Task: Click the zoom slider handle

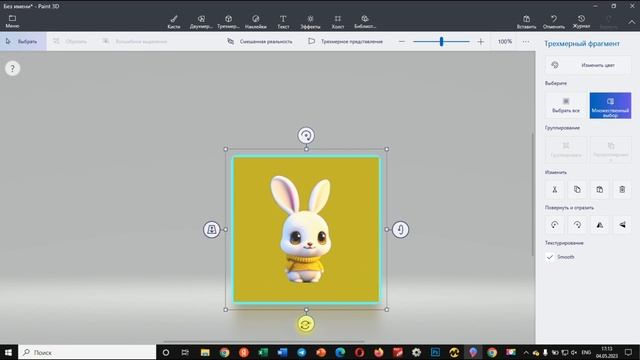Action: [441, 41]
